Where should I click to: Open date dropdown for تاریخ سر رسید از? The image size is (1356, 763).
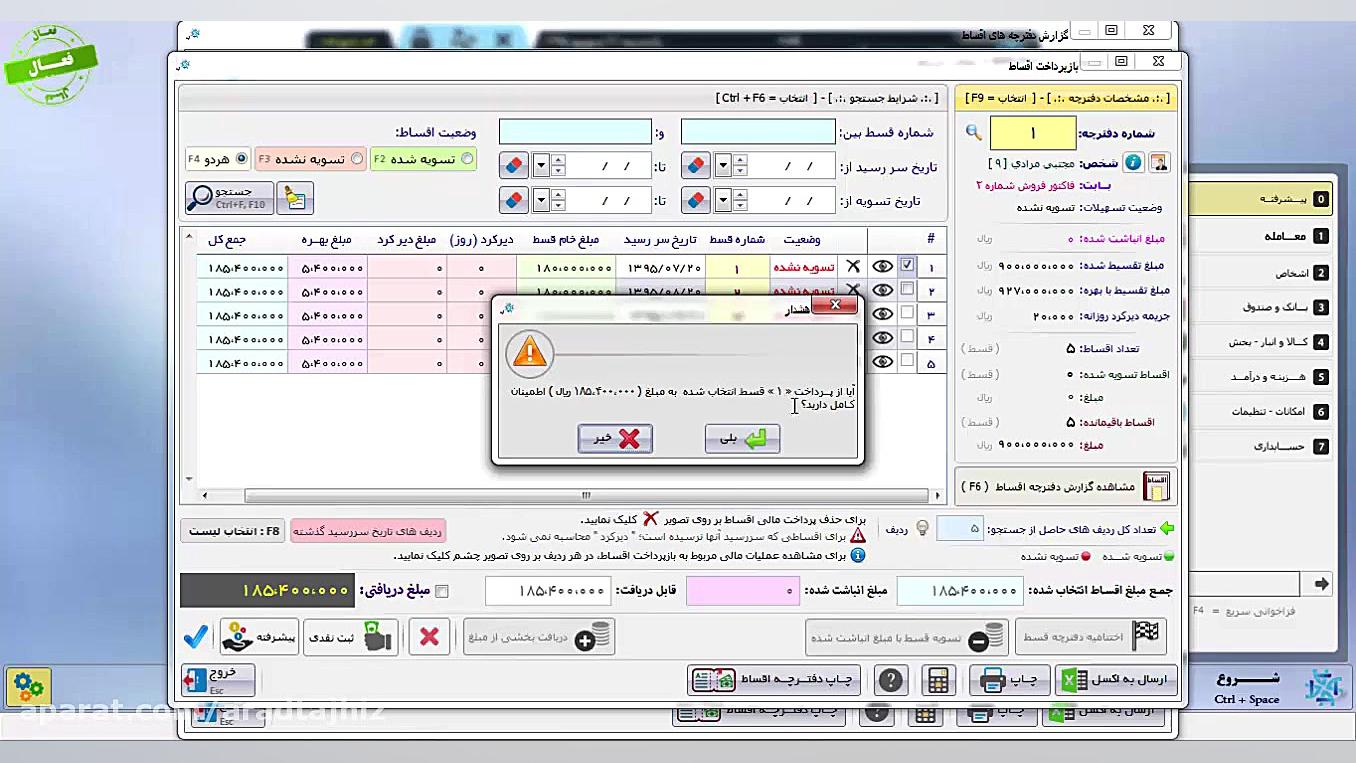(724, 166)
